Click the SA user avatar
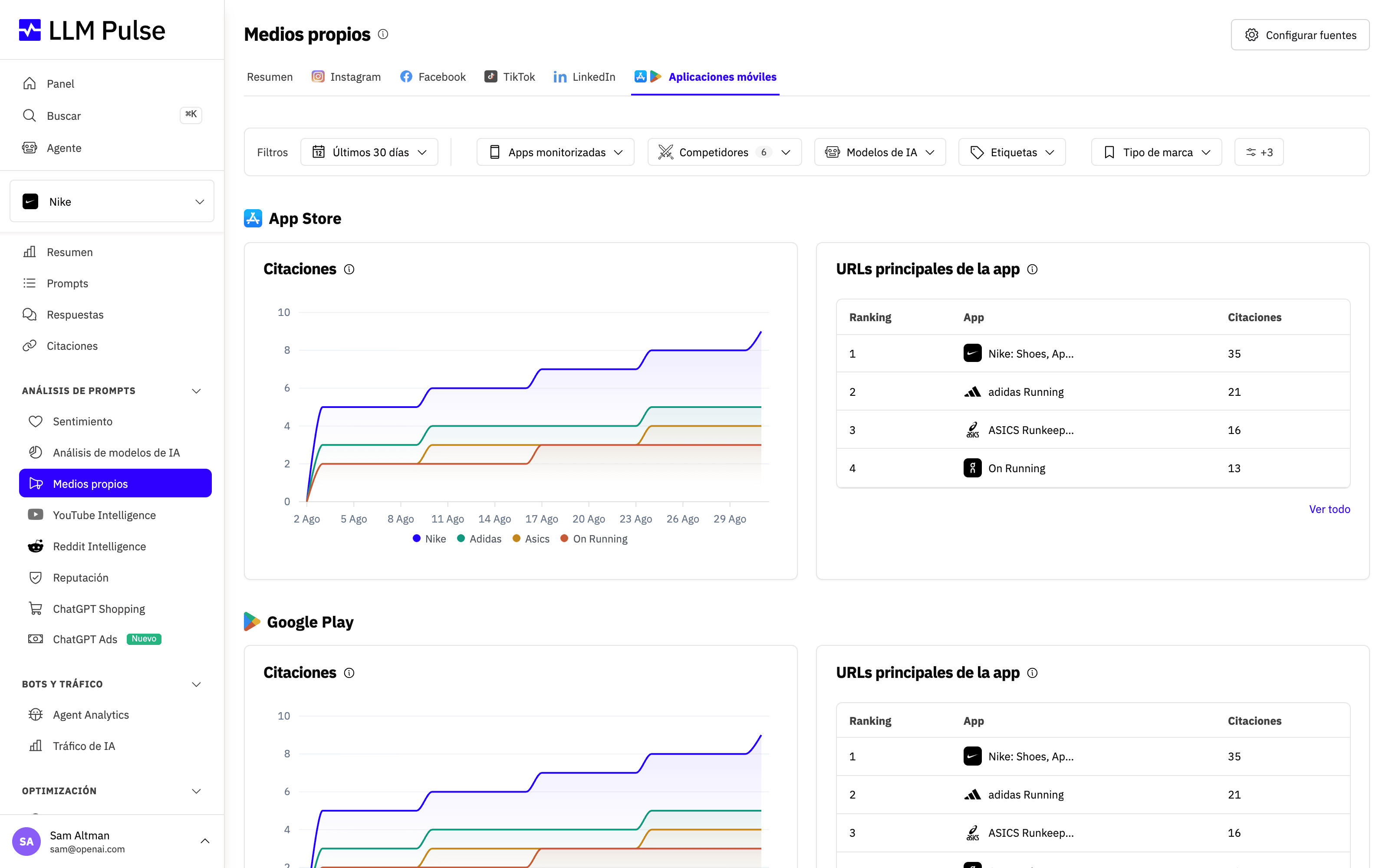The height and width of the screenshot is (868, 1389). click(26, 841)
